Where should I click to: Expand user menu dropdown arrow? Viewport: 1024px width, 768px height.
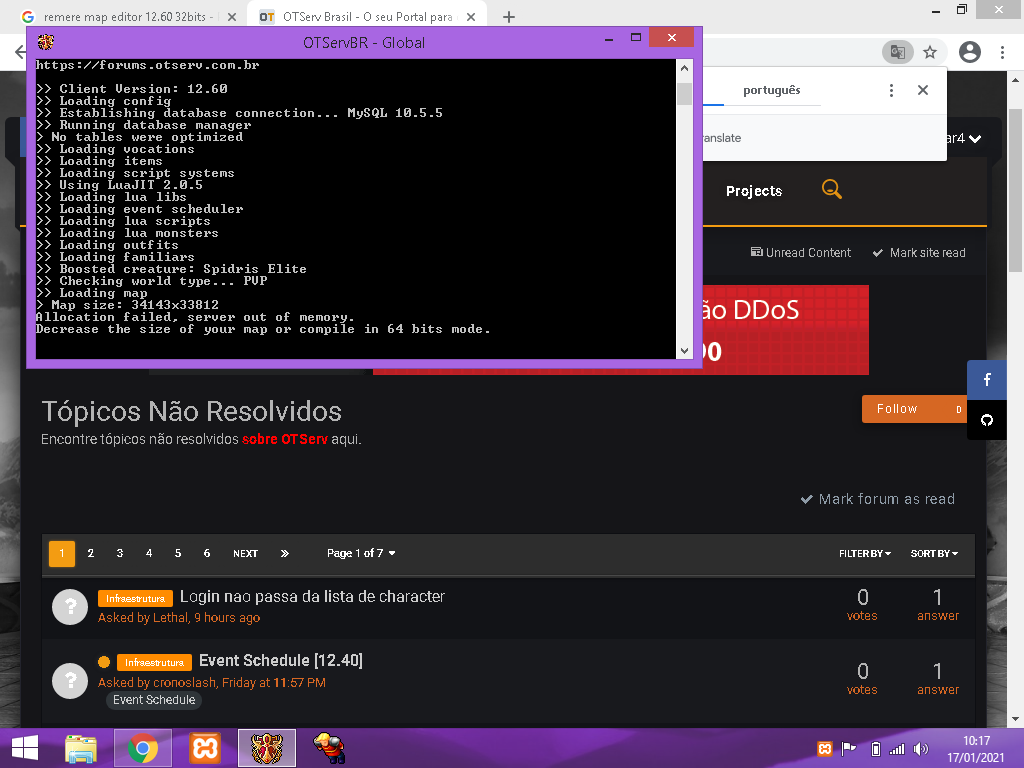(x=975, y=138)
